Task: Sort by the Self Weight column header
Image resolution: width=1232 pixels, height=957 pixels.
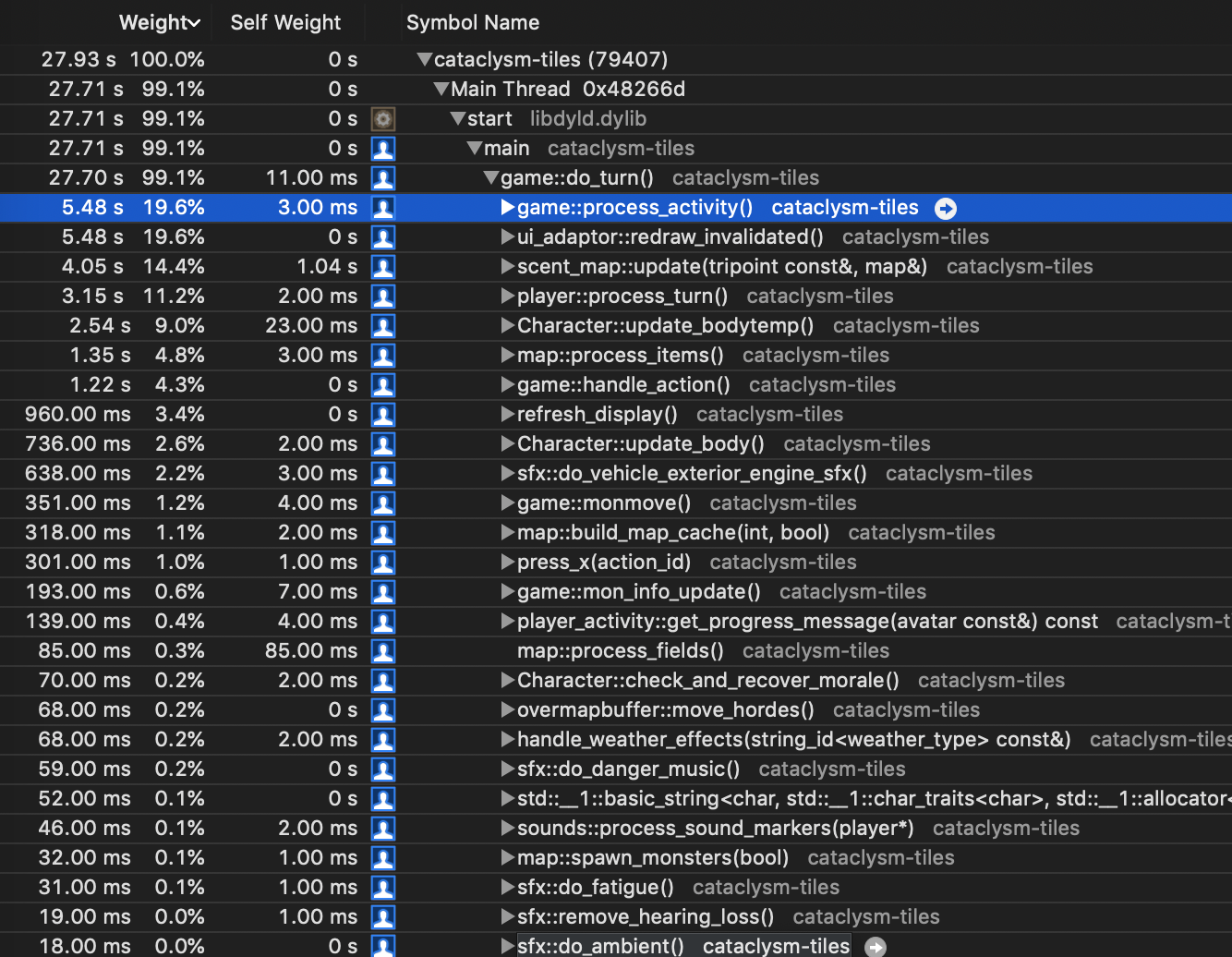Action: [x=285, y=22]
